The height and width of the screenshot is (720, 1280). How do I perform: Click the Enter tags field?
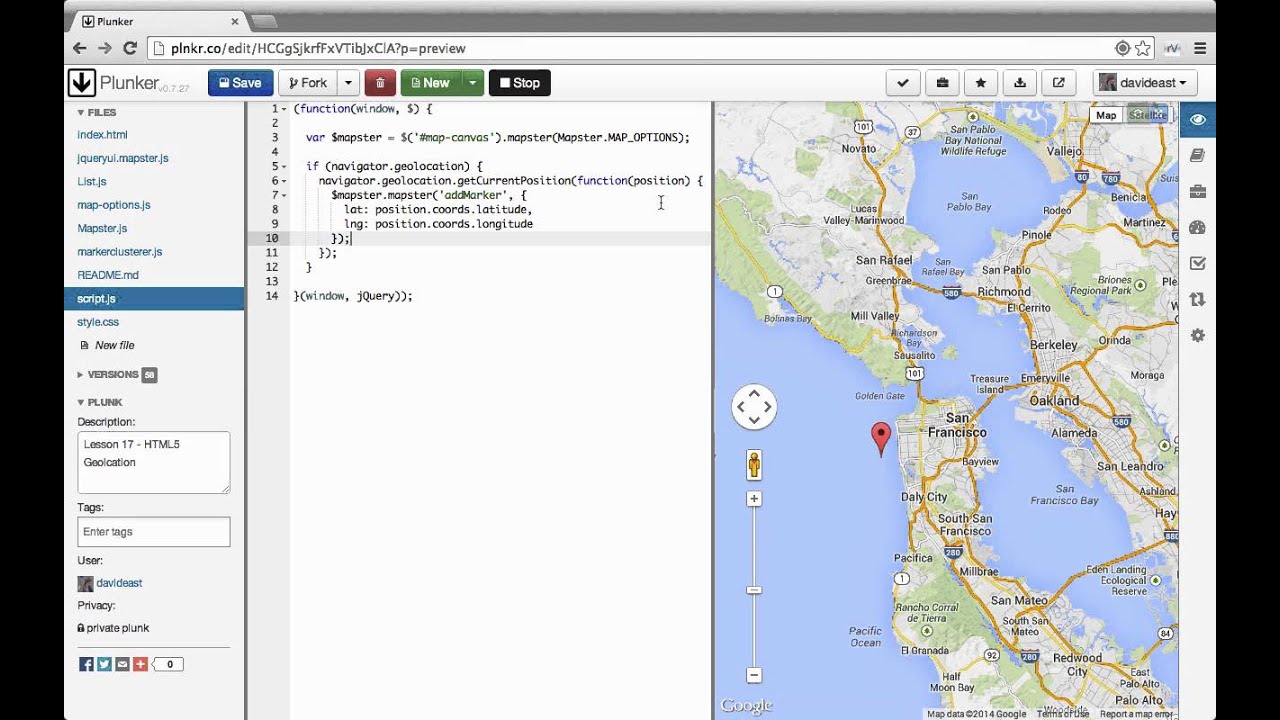(x=154, y=532)
